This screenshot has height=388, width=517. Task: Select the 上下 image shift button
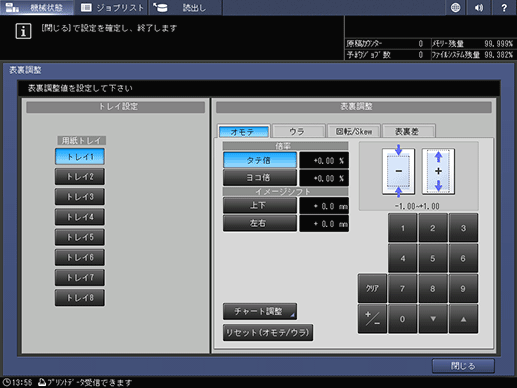tap(260, 205)
